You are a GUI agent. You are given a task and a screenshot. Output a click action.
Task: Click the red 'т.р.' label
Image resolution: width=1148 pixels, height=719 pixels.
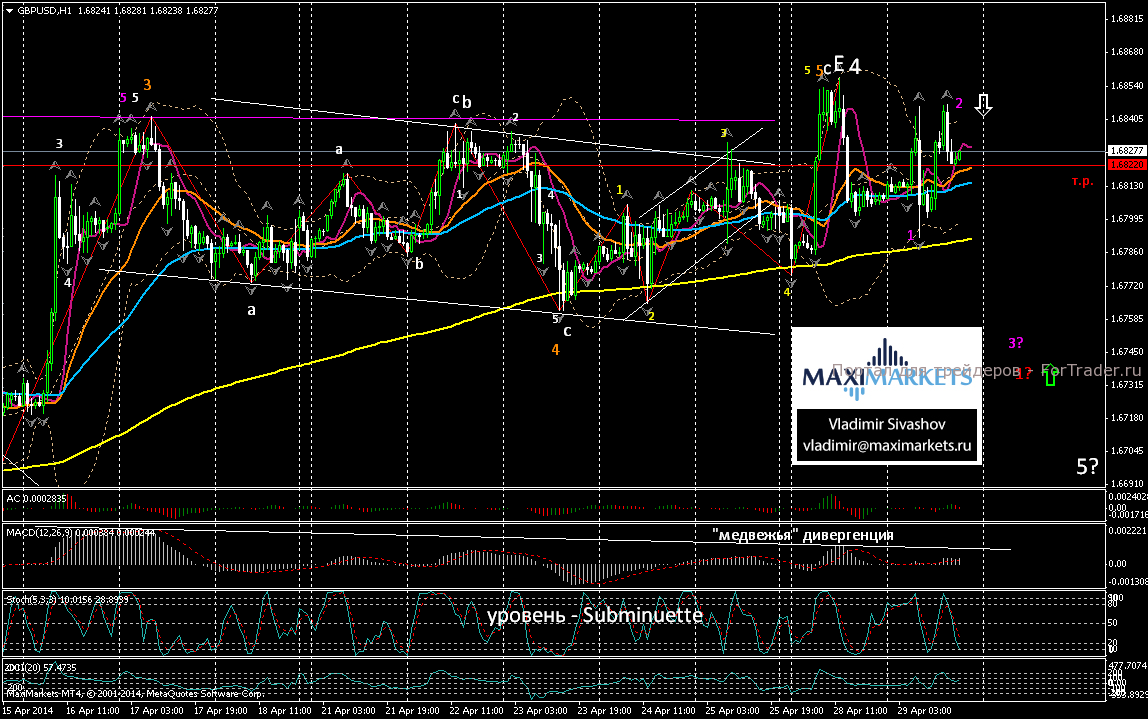pos(1082,182)
